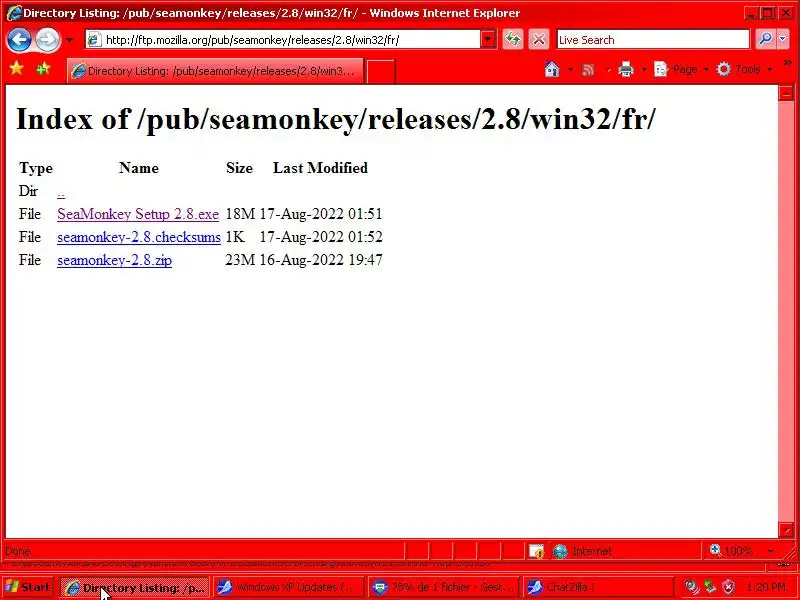
Task: Switch to '78% de 1 fichier' download window
Action: (x=443, y=587)
